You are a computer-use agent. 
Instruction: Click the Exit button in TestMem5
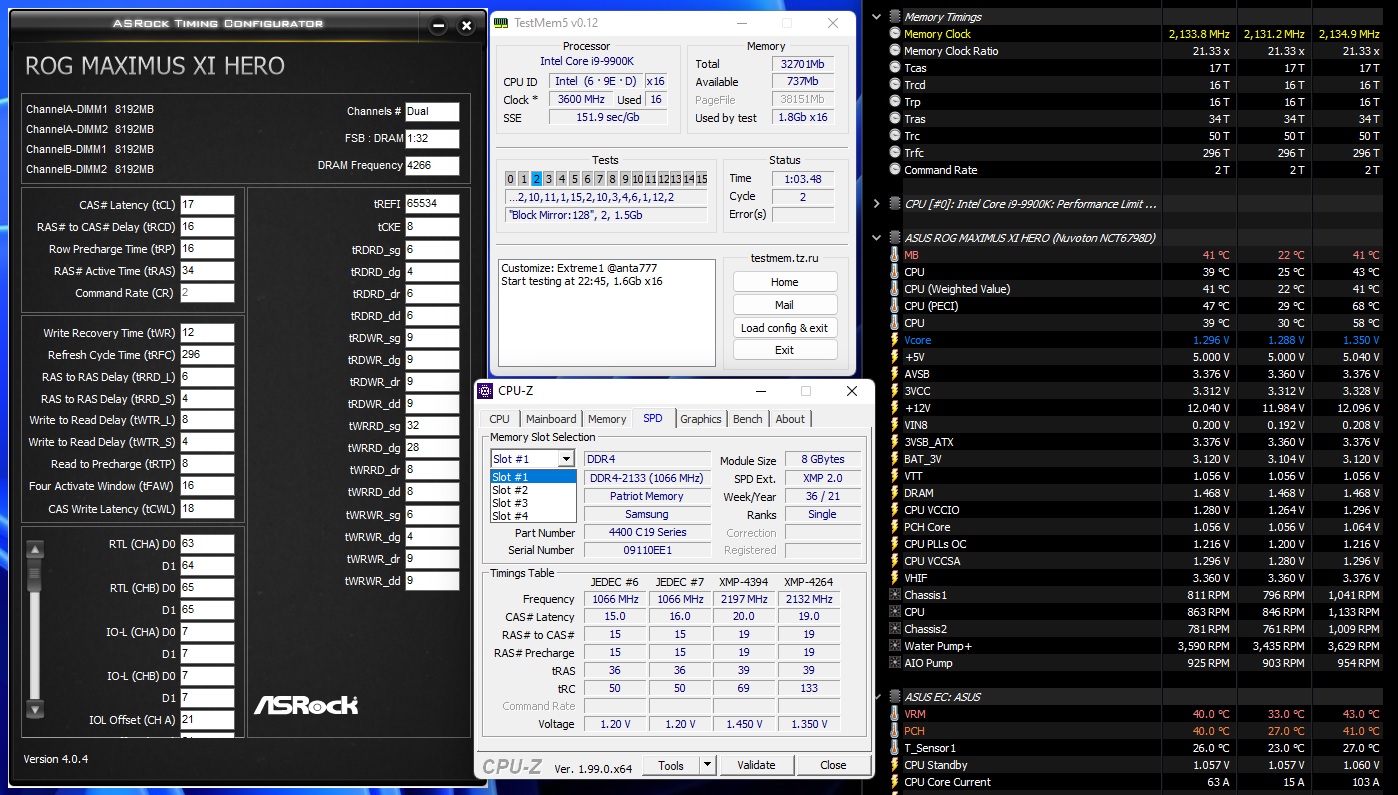(x=785, y=350)
